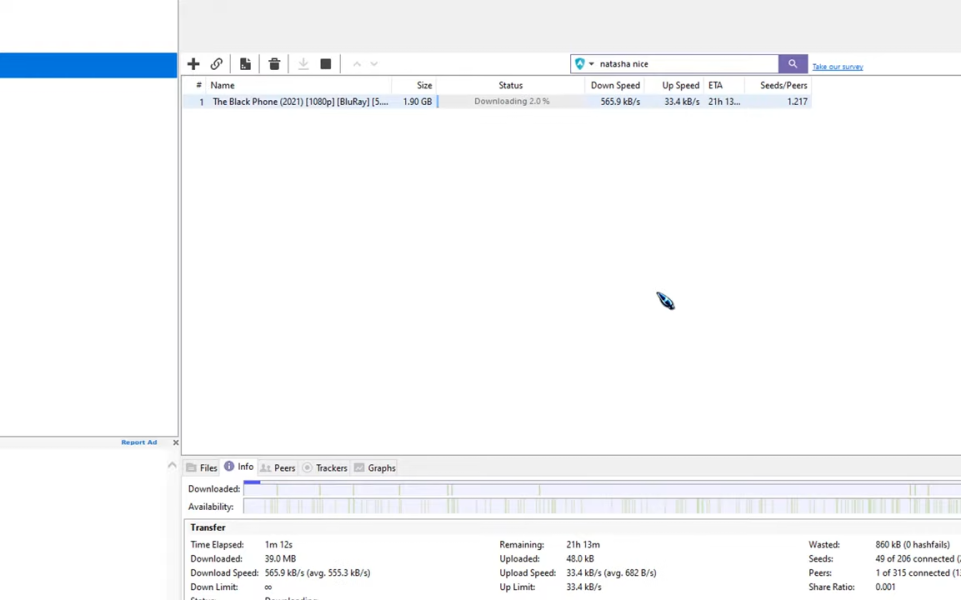Image resolution: width=961 pixels, height=600 pixels.
Task: Click '860 kB (0 hashfails)' wasted value
Action: tap(913, 544)
